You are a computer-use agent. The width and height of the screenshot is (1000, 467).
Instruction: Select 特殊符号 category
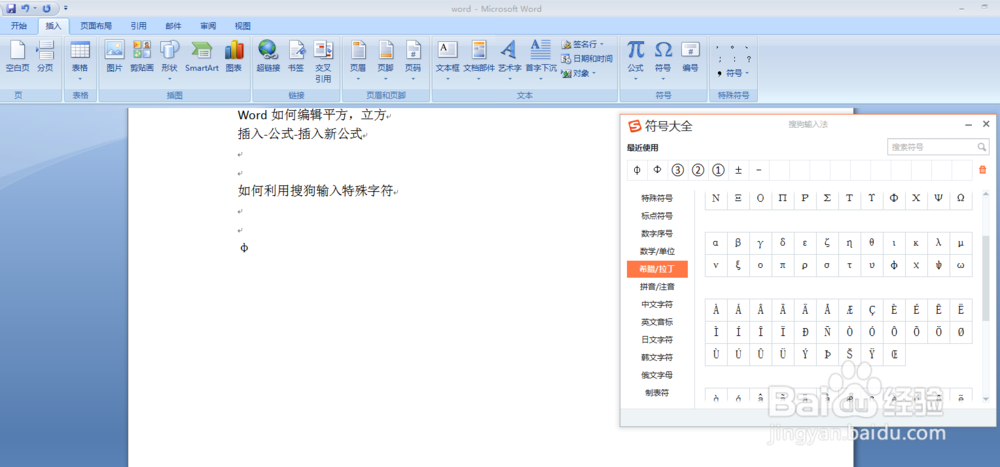pyautogui.click(x=657, y=198)
